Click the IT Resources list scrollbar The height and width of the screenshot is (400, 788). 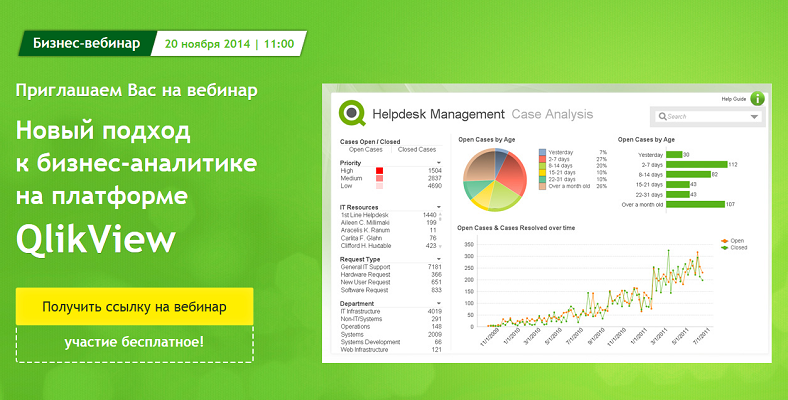tap(440, 230)
